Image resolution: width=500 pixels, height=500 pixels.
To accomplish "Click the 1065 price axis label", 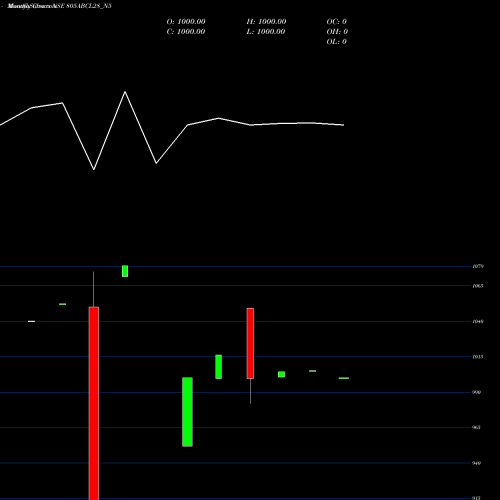I will [478, 286].
